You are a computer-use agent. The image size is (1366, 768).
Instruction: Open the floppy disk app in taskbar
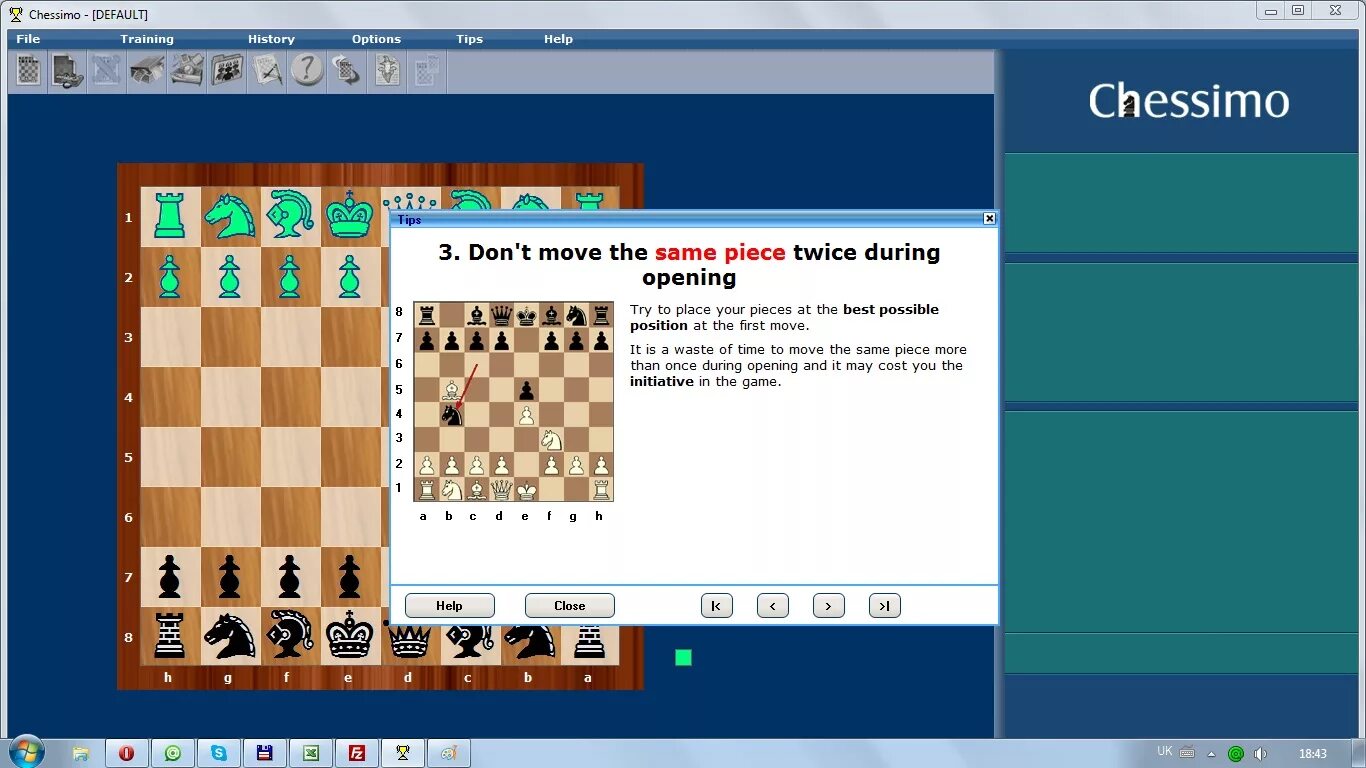[265, 753]
